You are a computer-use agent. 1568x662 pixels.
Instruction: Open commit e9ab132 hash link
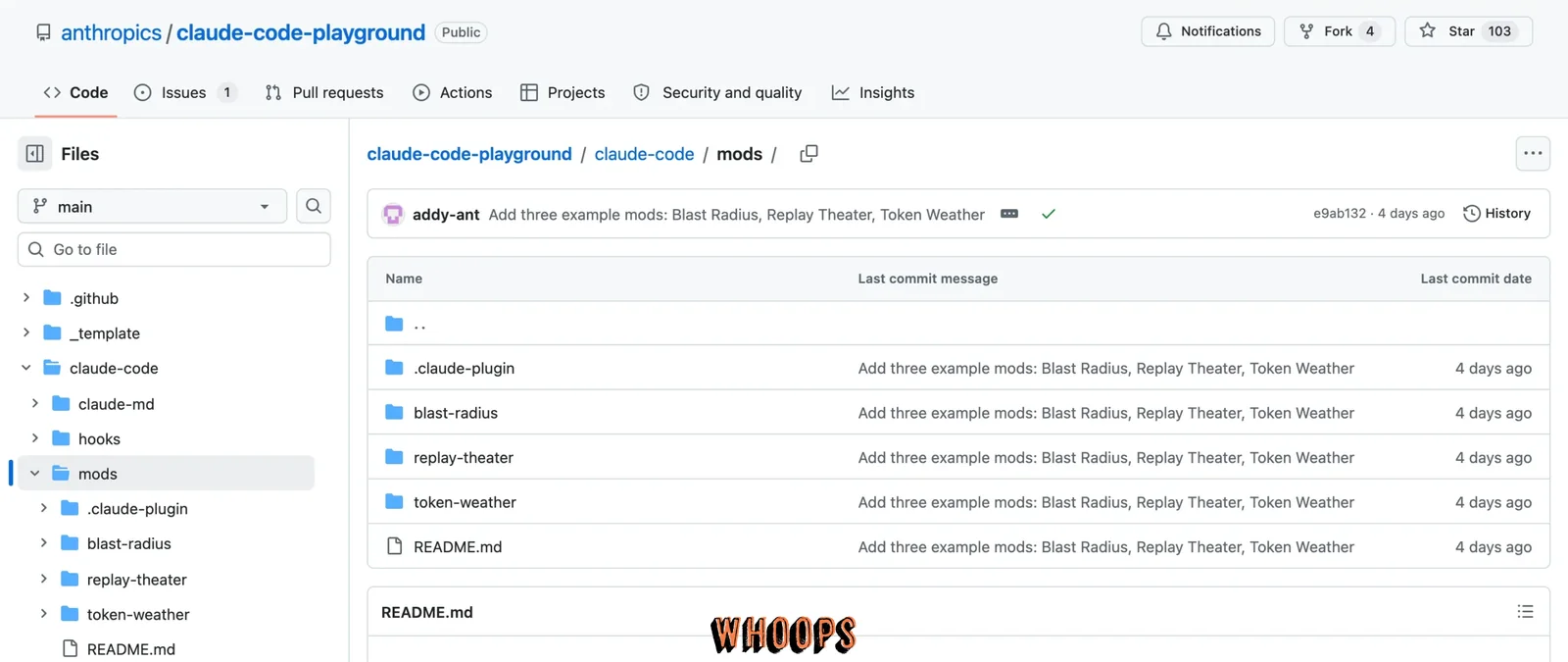[x=1340, y=214]
